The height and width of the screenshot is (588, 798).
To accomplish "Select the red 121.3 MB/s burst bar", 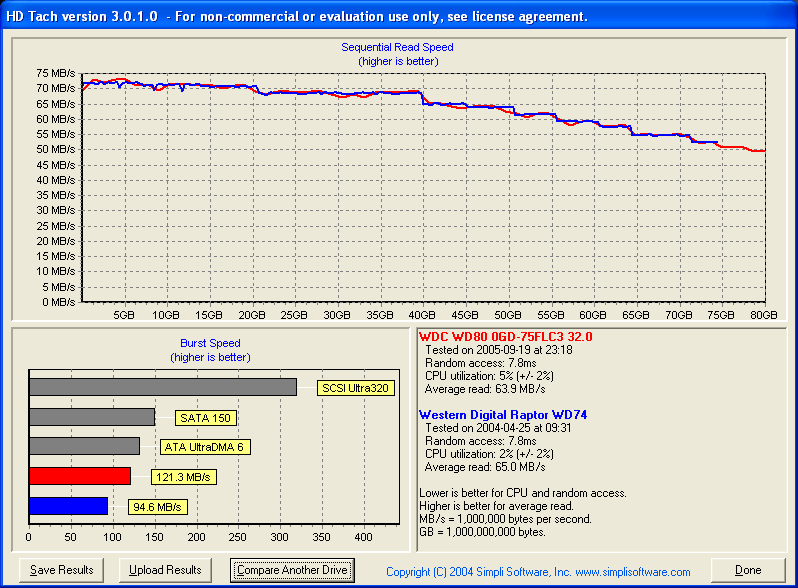I will pyautogui.click(x=80, y=476).
